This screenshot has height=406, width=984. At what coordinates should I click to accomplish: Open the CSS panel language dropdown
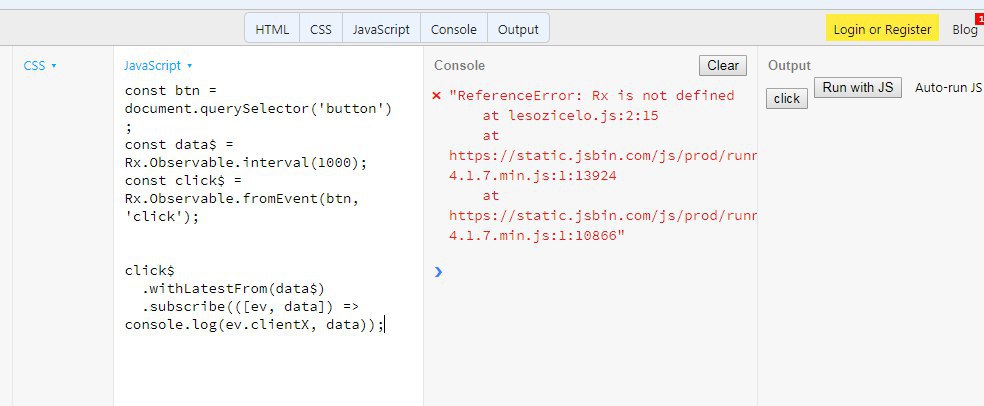[40, 65]
